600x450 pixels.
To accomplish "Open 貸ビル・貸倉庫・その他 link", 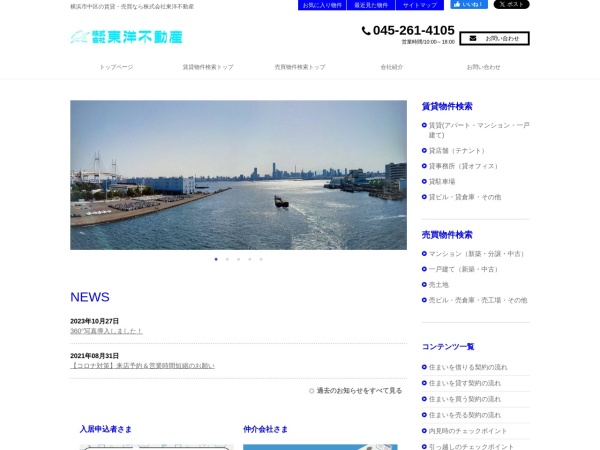I will tap(465, 197).
